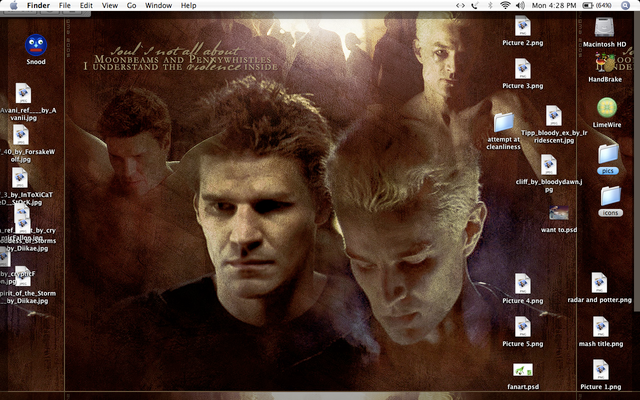Screen dimensions: 640x400
Task: Launch the HandBrake application icon
Action: click(x=604, y=63)
